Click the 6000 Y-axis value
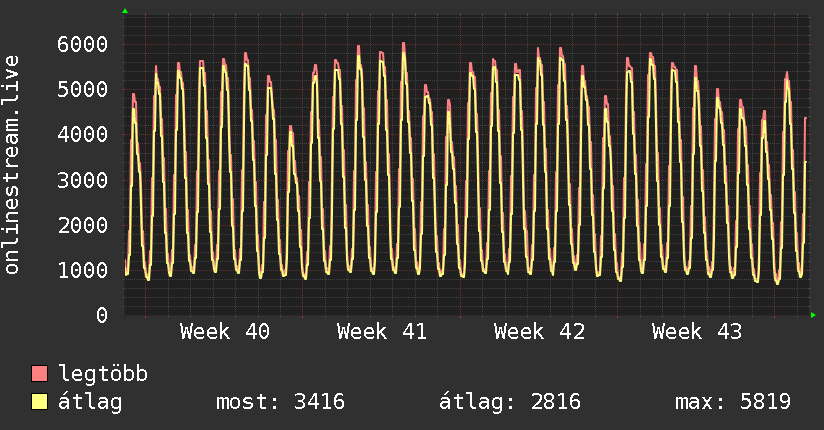The width and height of the screenshot is (824, 430). [x=82, y=44]
